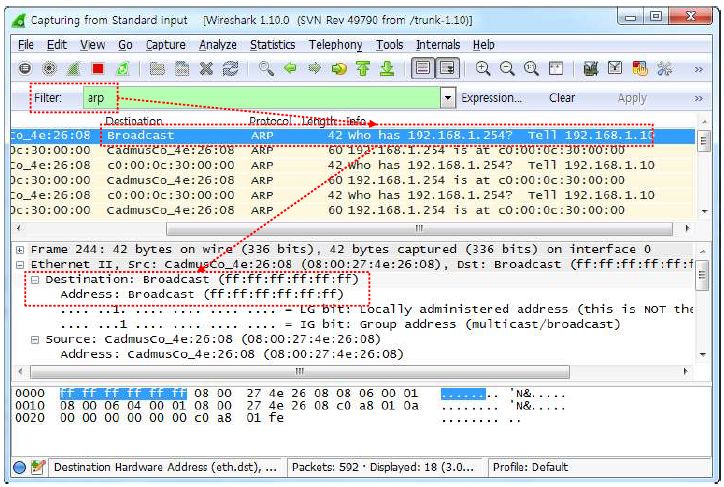Viewport: 724px width, 487px height.
Task: Click packet details horizontal scrollbar thumb
Action: pos(300,372)
